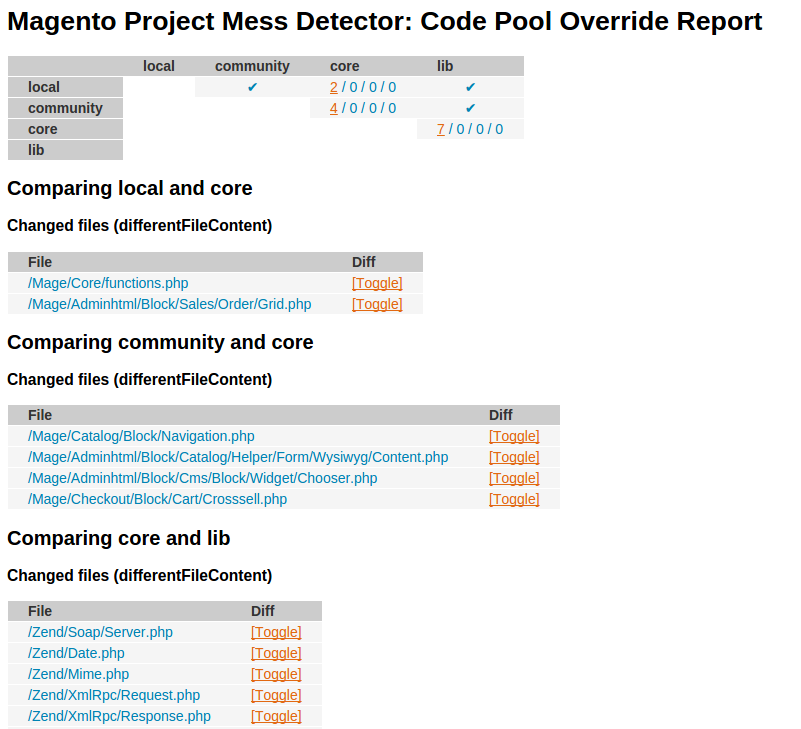This screenshot has height=729, width=801.
Task: Click 'local' column header in matrix
Action: click(x=159, y=66)
